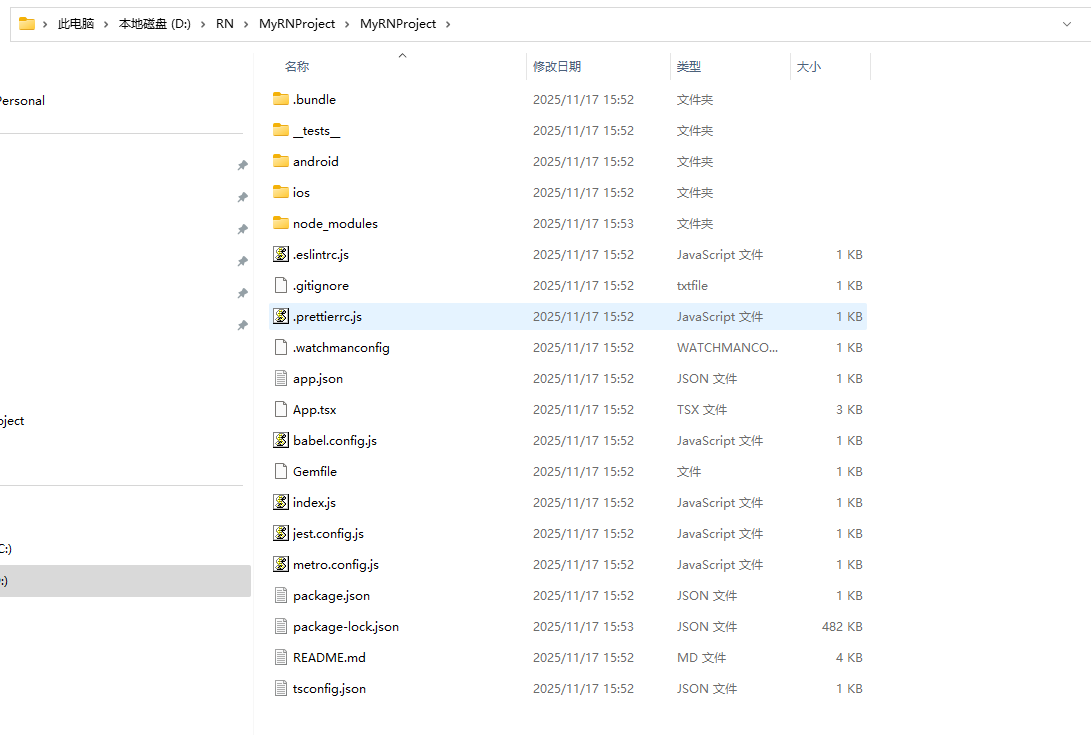Click the WATCHMANCO... type cell
The width and height of the screenshot is (1091, 735).
(x=727, y=347)
